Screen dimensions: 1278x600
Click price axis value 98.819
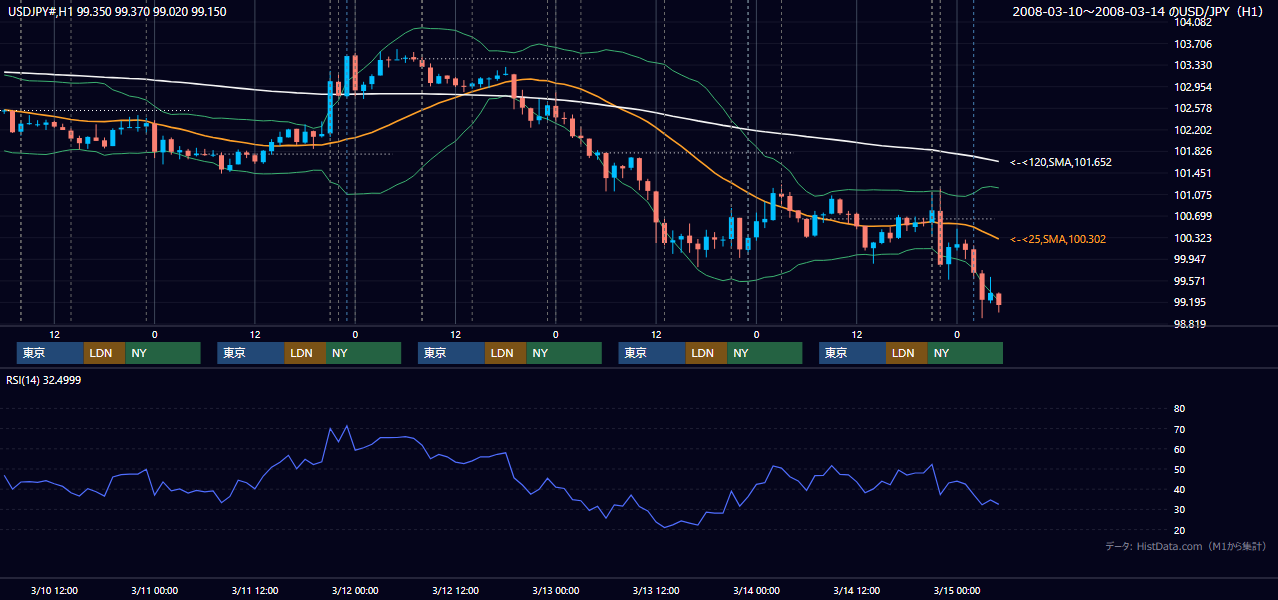1190,324
